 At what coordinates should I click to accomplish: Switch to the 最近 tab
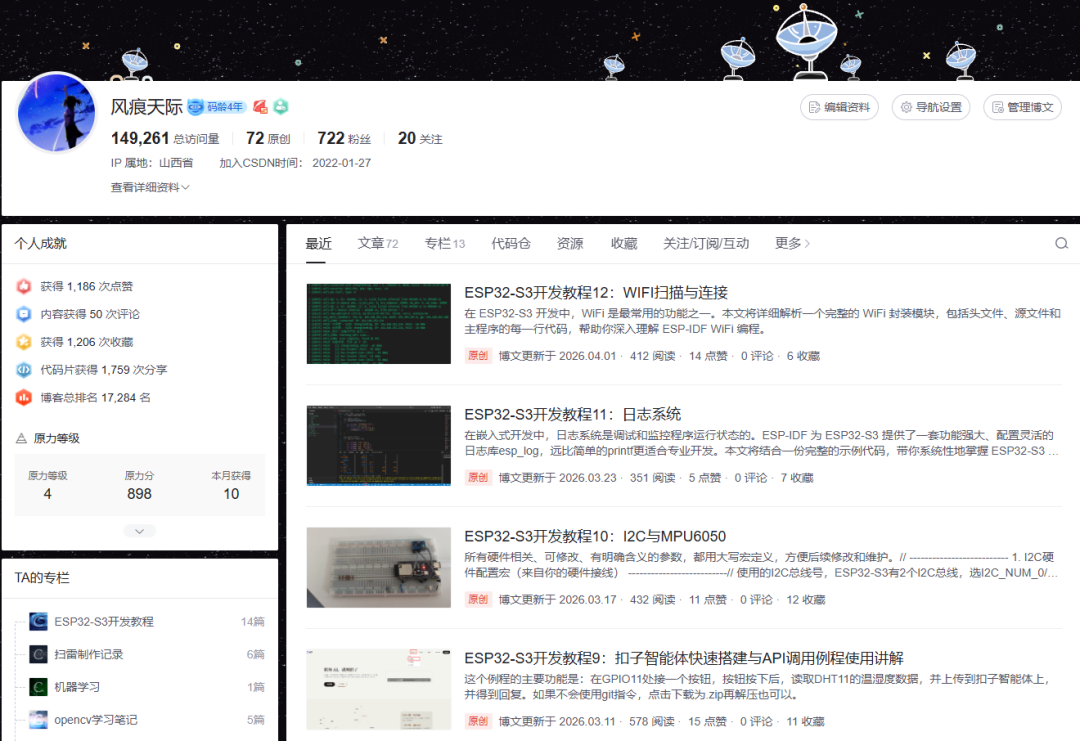pyautogui.click(x=319, y=243)
